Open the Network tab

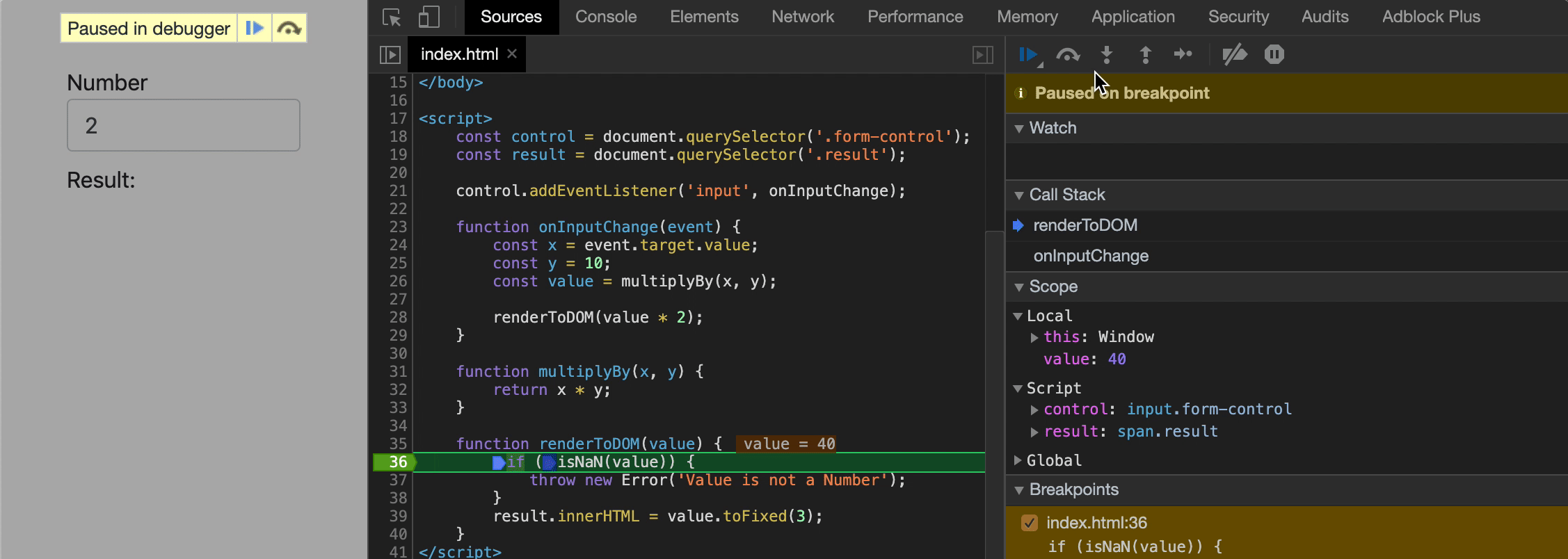(x=802, y=17)
